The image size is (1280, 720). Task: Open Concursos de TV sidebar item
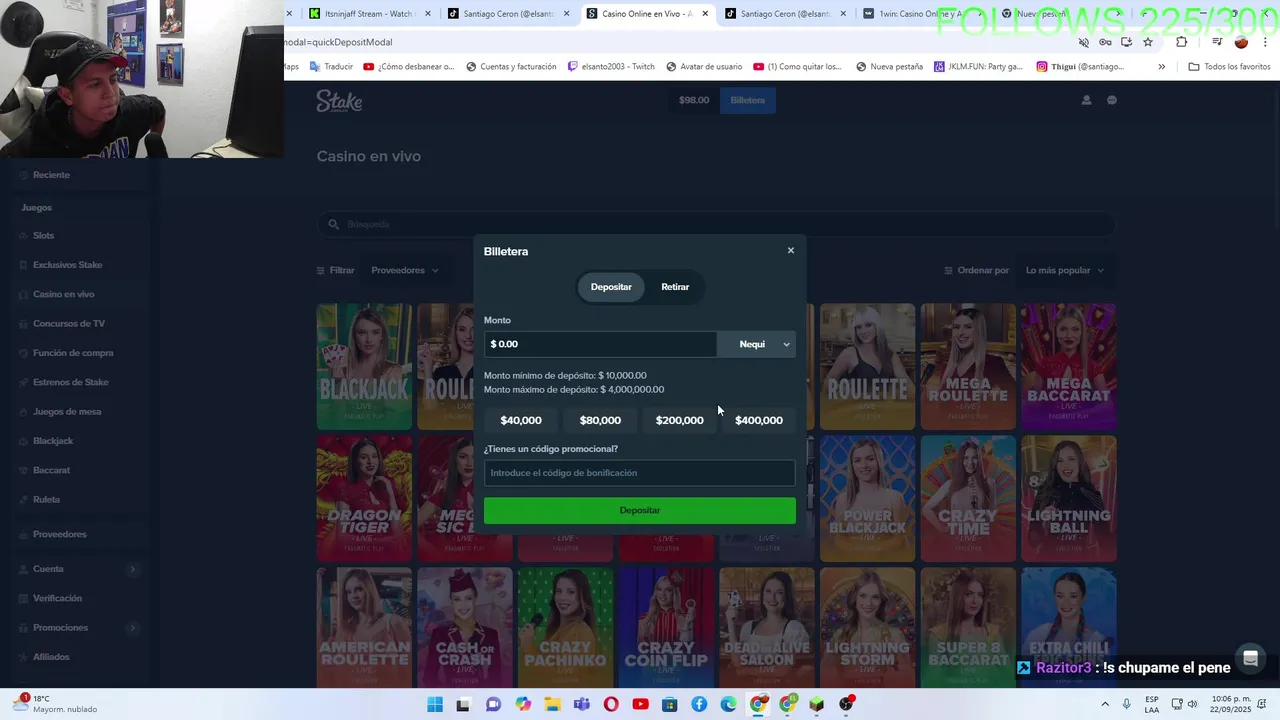(68, 324)
